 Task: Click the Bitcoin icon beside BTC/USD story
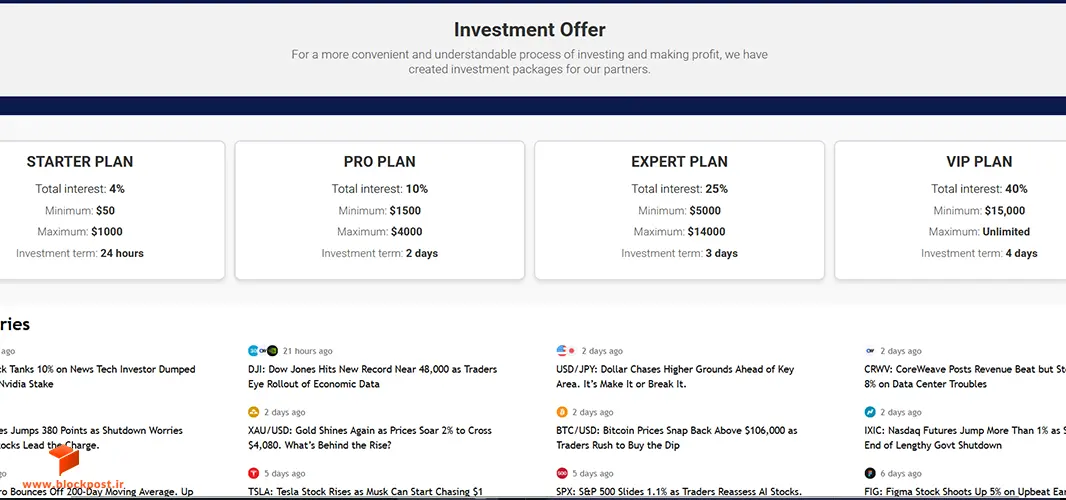(562, 412)
